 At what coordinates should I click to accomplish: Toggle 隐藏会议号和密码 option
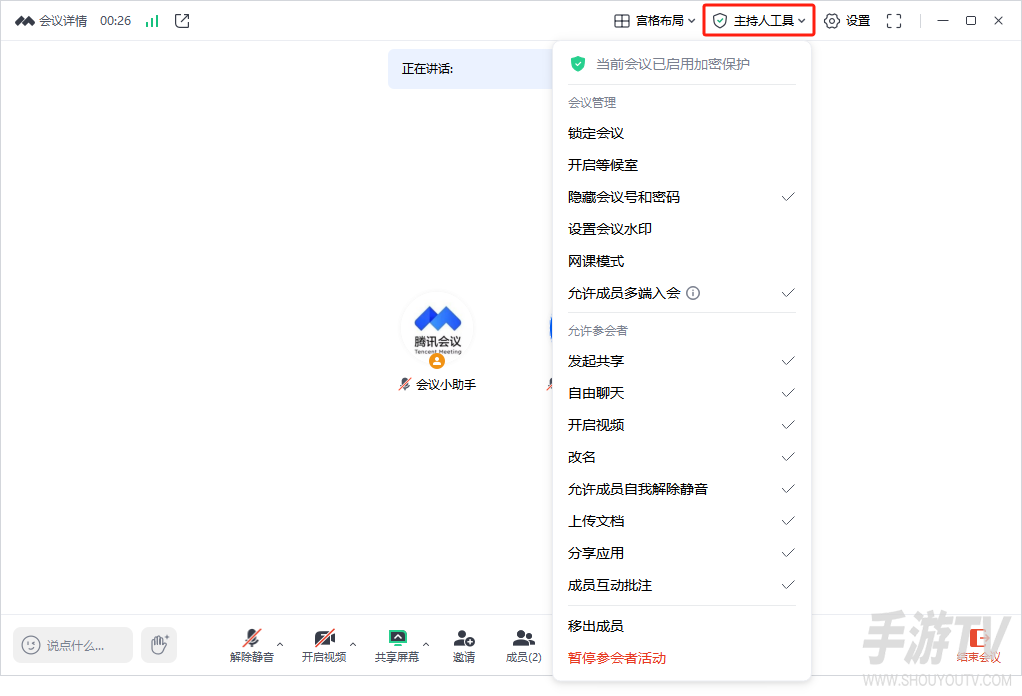pyautogui.click(x=681, y=197)
